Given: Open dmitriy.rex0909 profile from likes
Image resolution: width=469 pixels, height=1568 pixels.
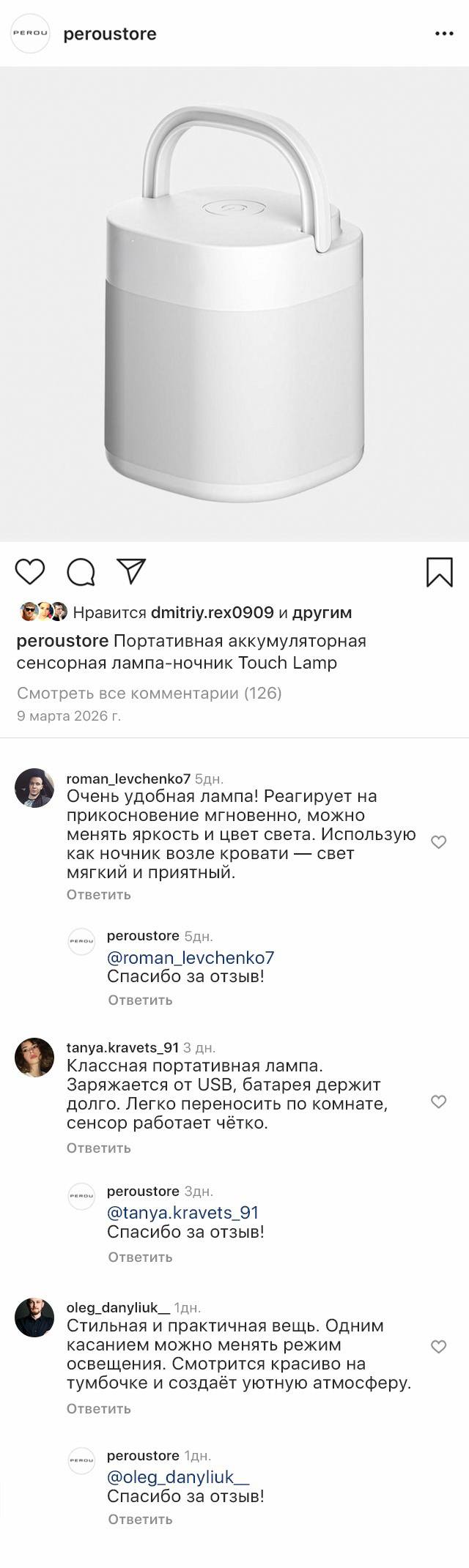Looking at the screenshot, I should coord(212,612).
